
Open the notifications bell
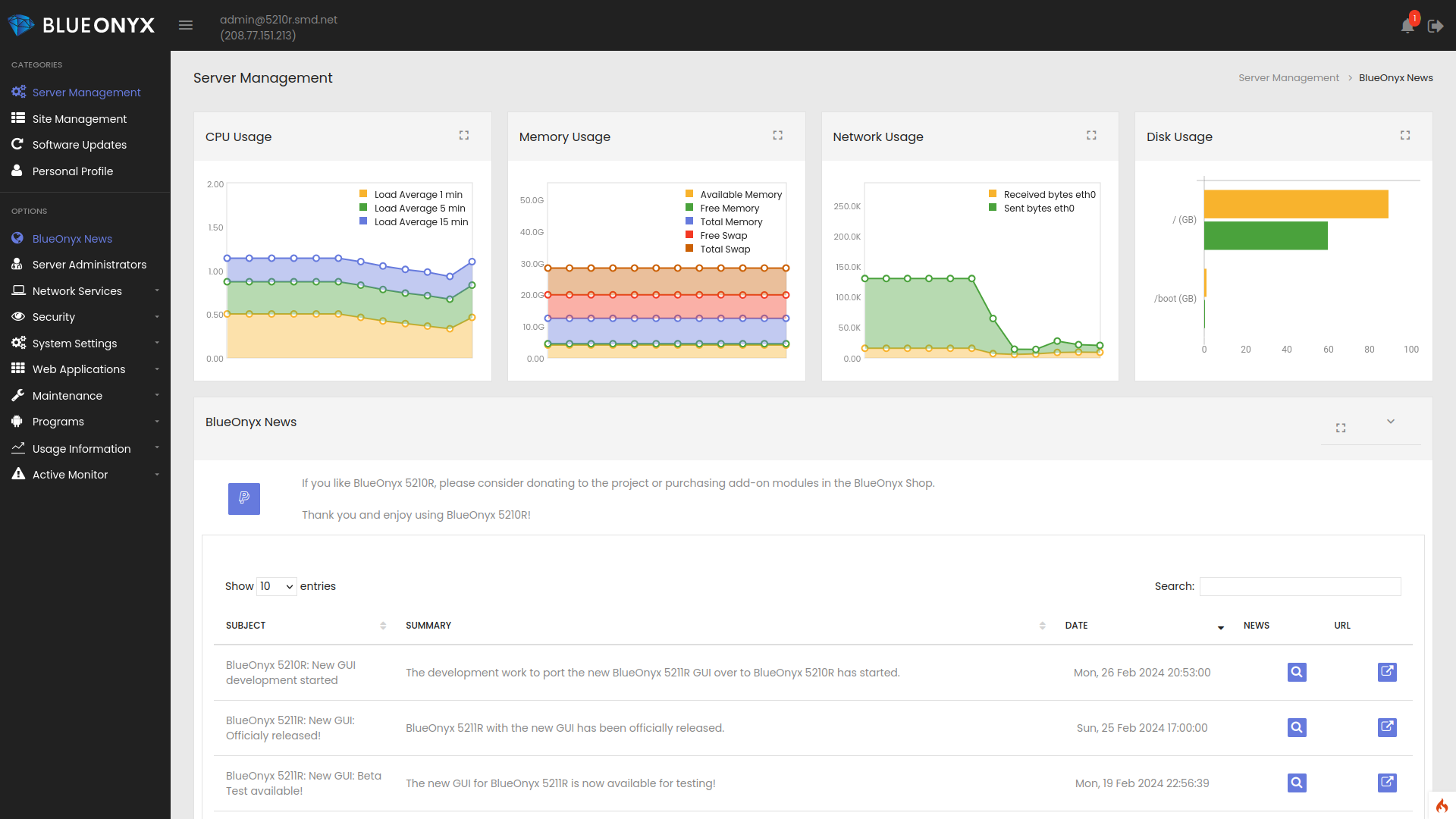(1407, 26)
